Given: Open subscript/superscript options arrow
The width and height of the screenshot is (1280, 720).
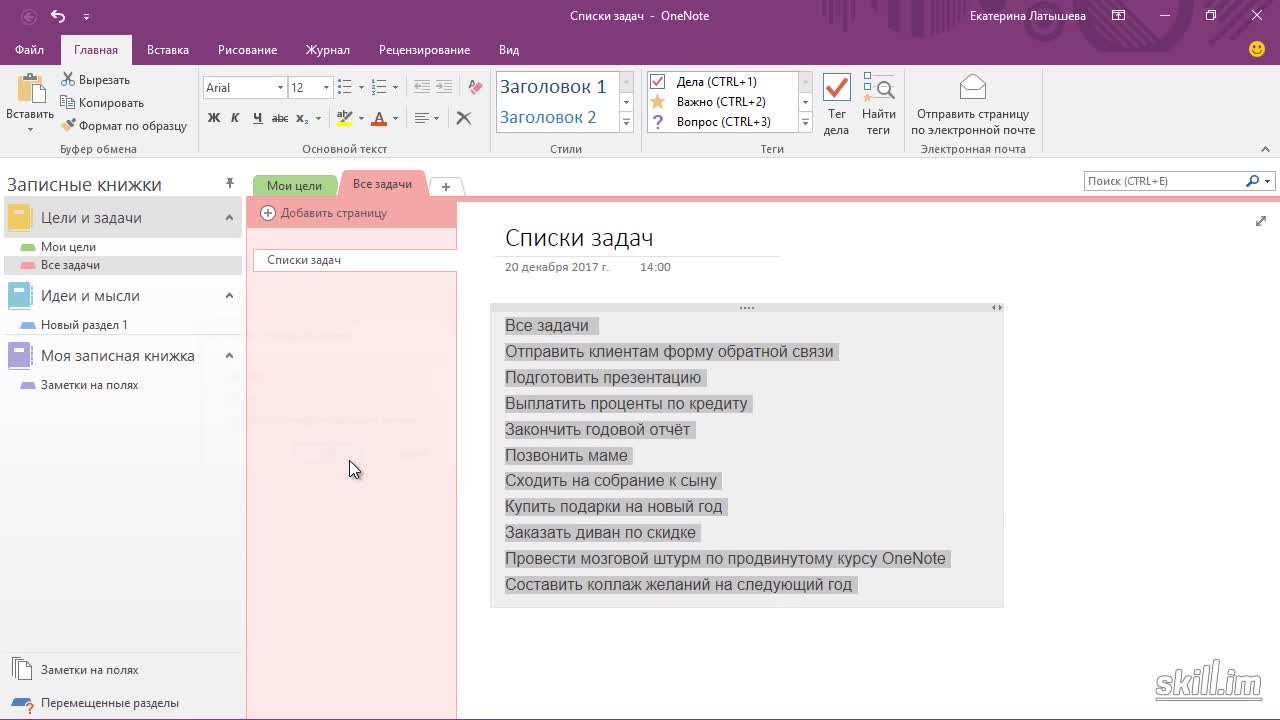Looking at the screenshot, I should 319,118.
